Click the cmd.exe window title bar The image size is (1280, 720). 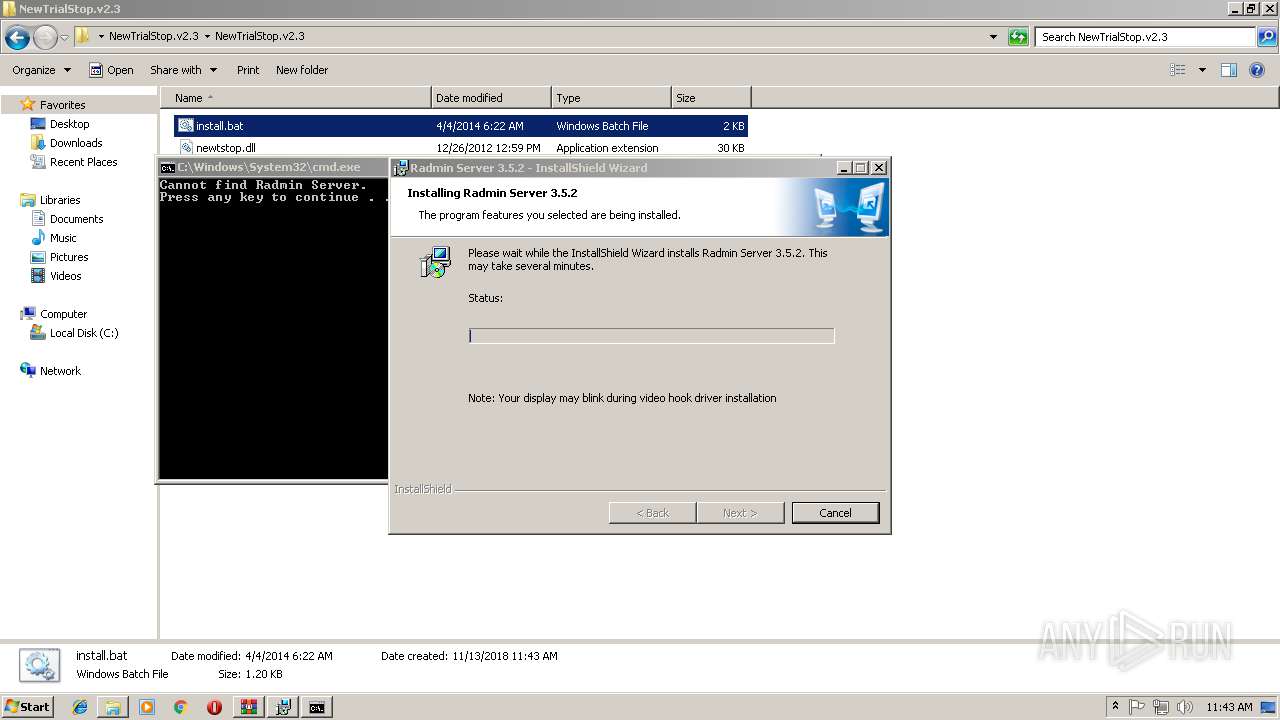click(272, 167)
